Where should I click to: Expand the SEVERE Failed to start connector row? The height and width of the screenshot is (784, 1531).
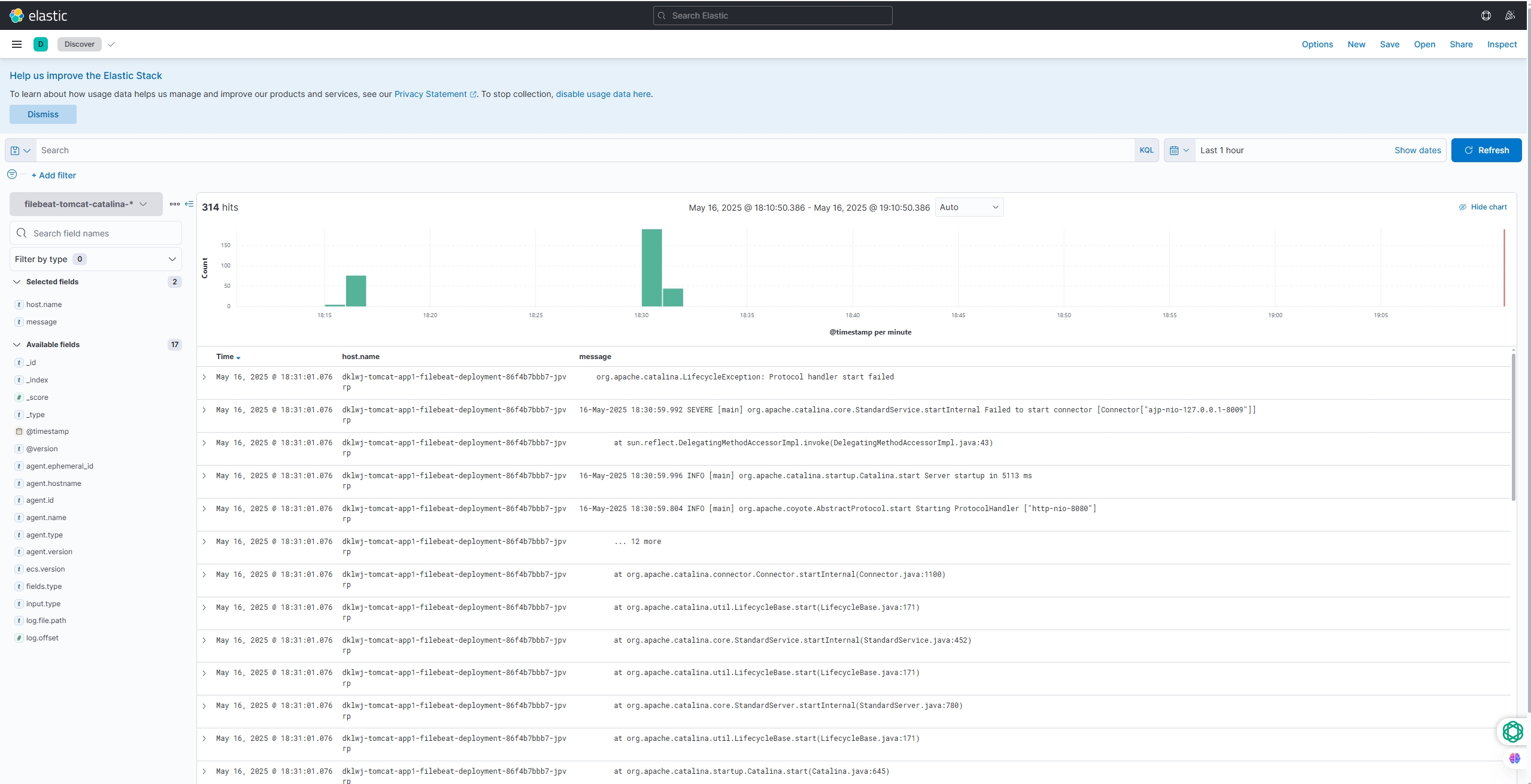point(204,410)
